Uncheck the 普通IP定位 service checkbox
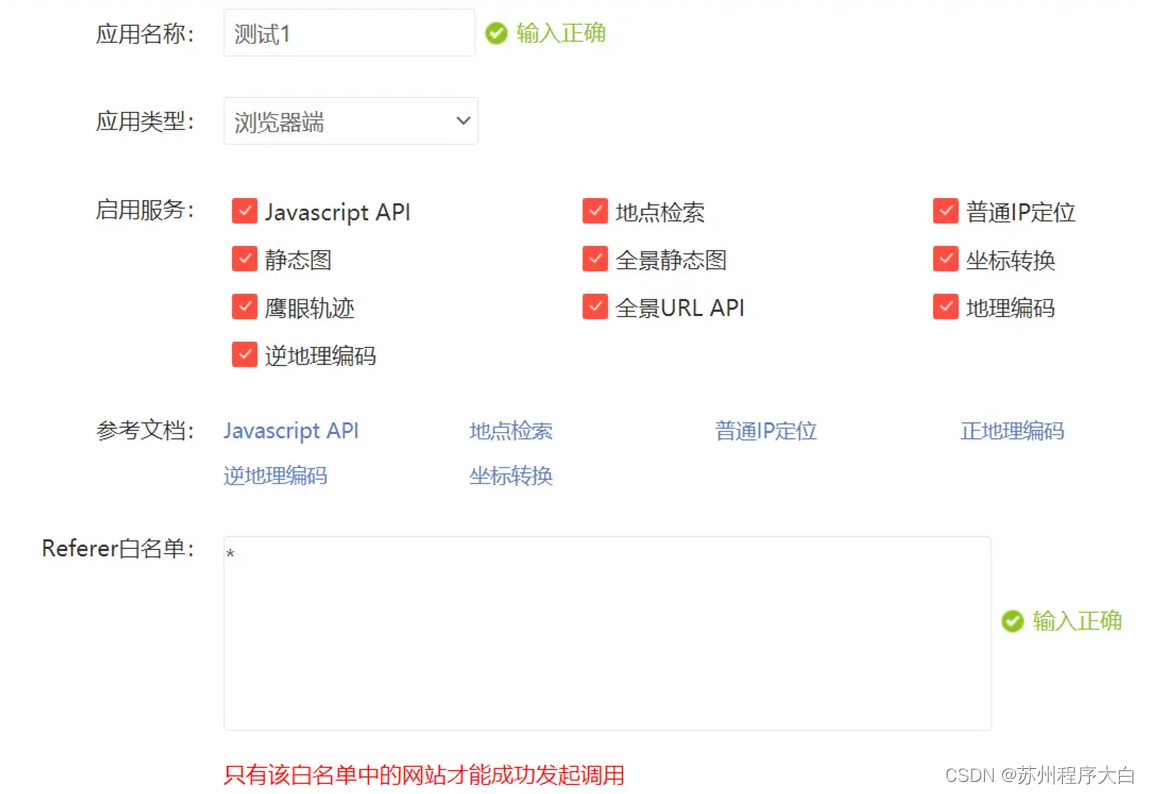 pyautogui.click(x=945, y=211)
